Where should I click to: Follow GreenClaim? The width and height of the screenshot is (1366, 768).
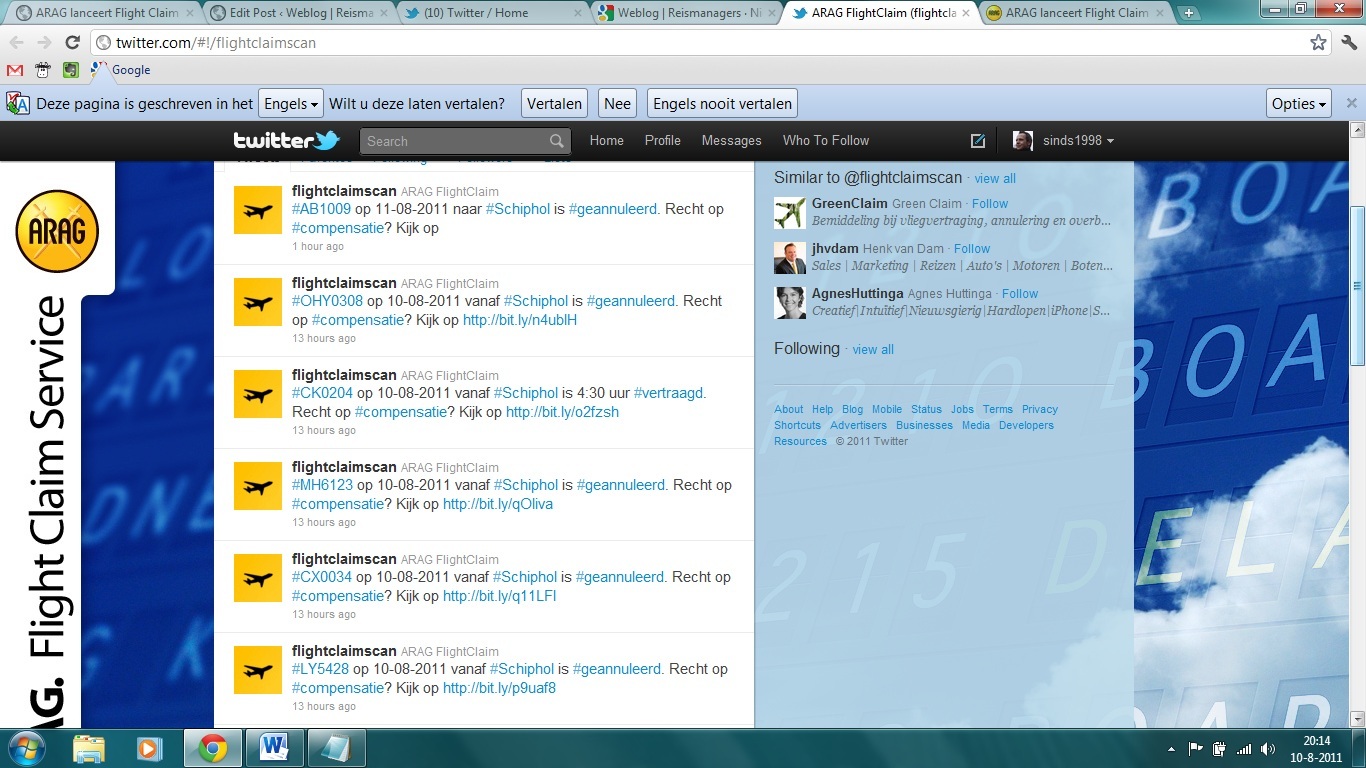(990, 204)
